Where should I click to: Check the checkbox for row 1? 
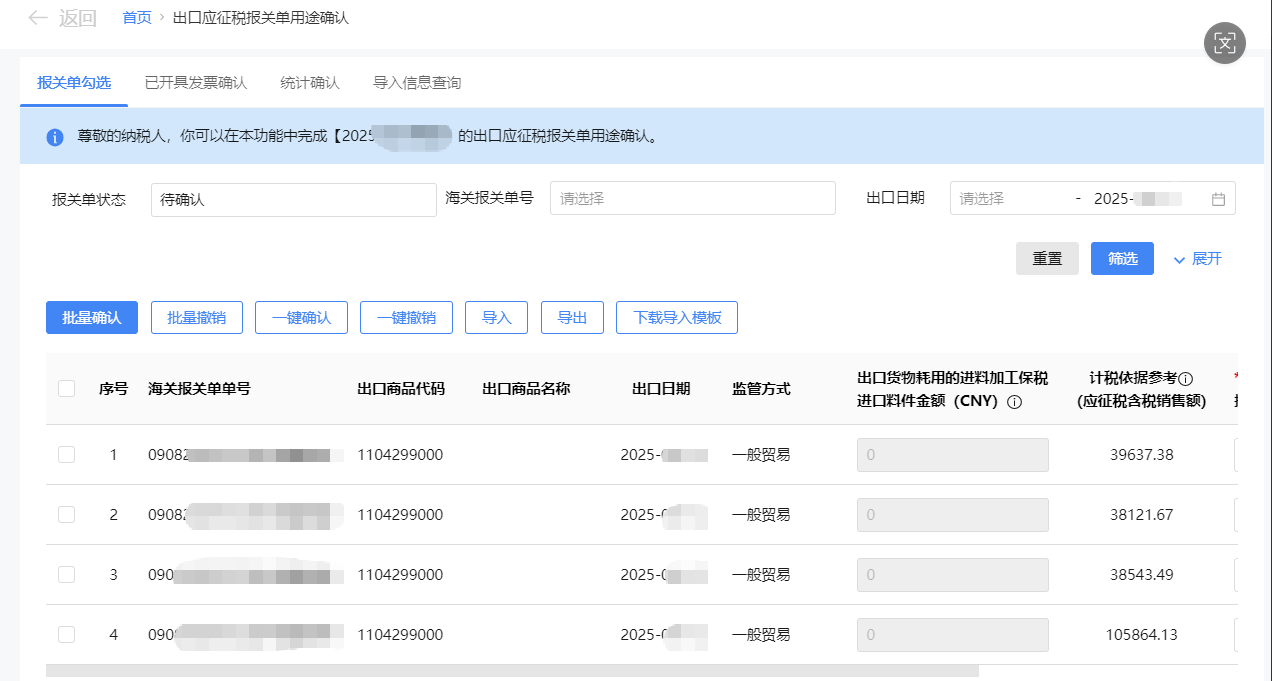pos(66,455)
